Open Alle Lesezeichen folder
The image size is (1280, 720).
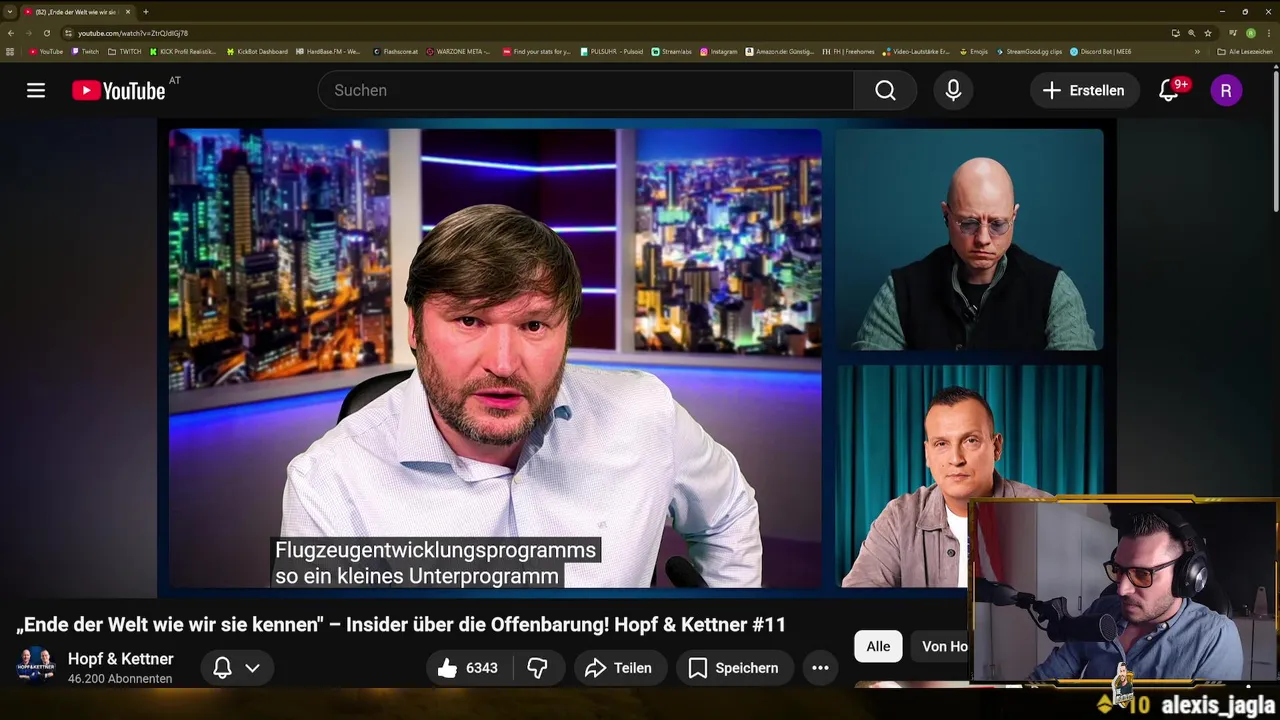[1245, 51]
